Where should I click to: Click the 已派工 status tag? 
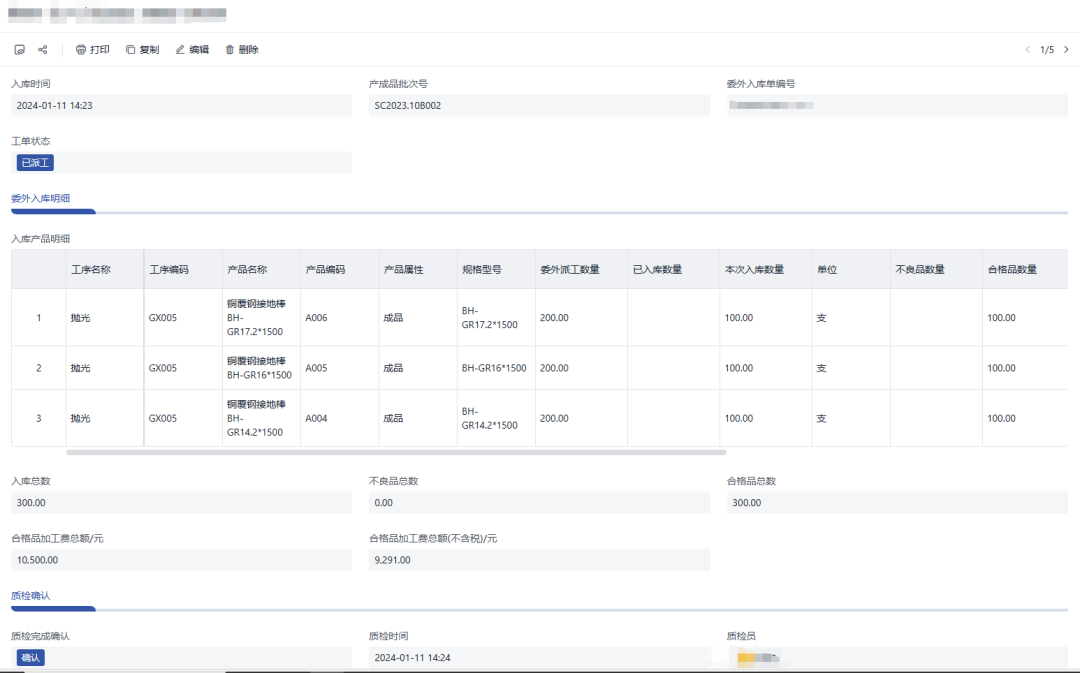[x=35, y=163]
